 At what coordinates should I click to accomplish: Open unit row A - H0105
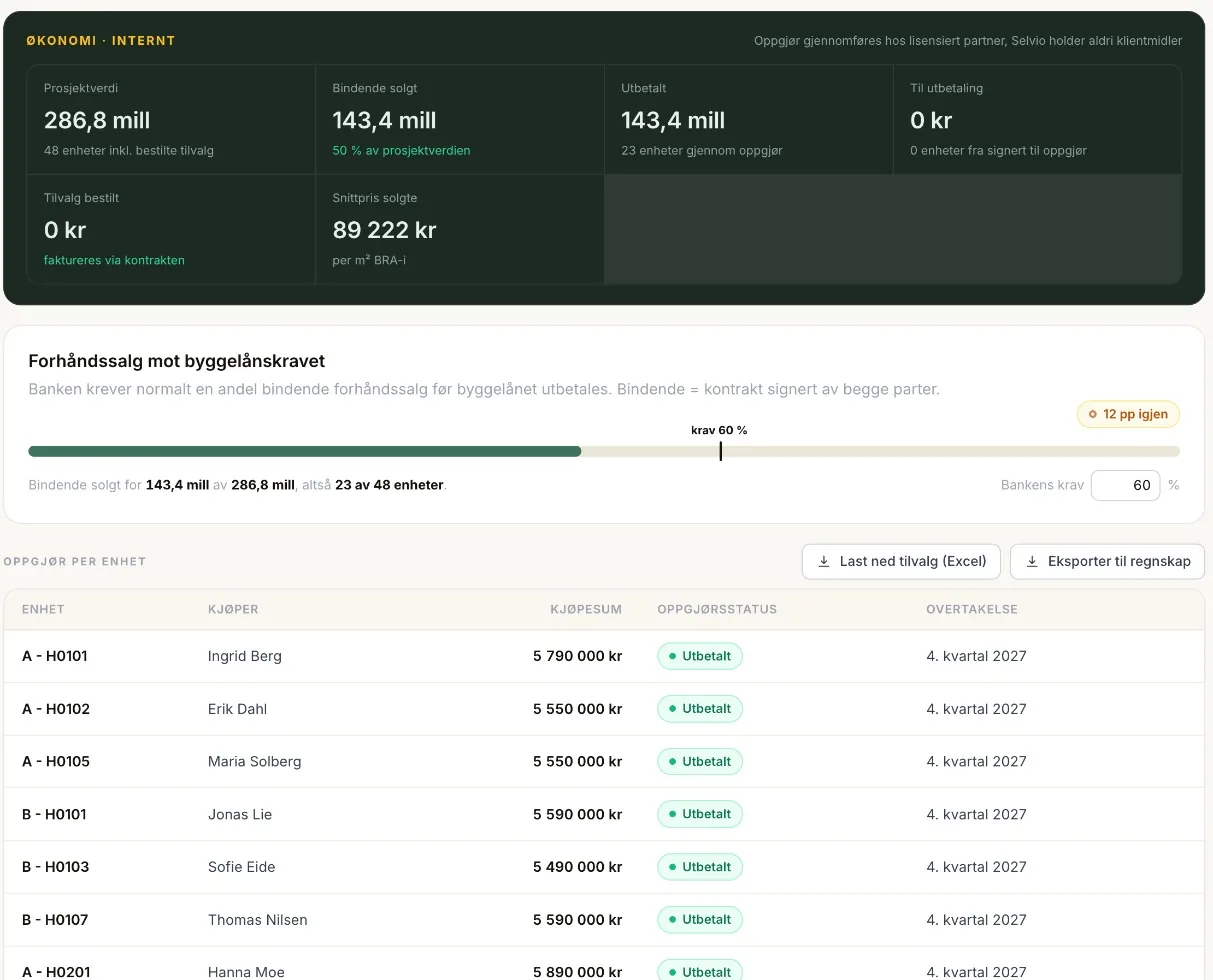[604, 761]
